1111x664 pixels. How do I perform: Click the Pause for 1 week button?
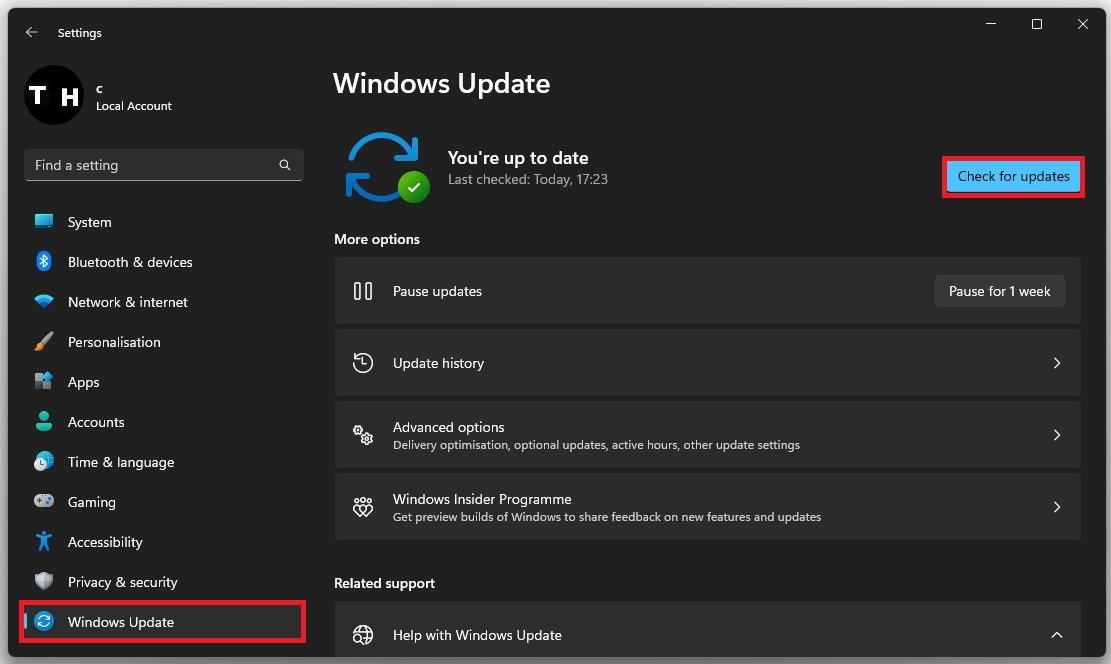point(999,292)
